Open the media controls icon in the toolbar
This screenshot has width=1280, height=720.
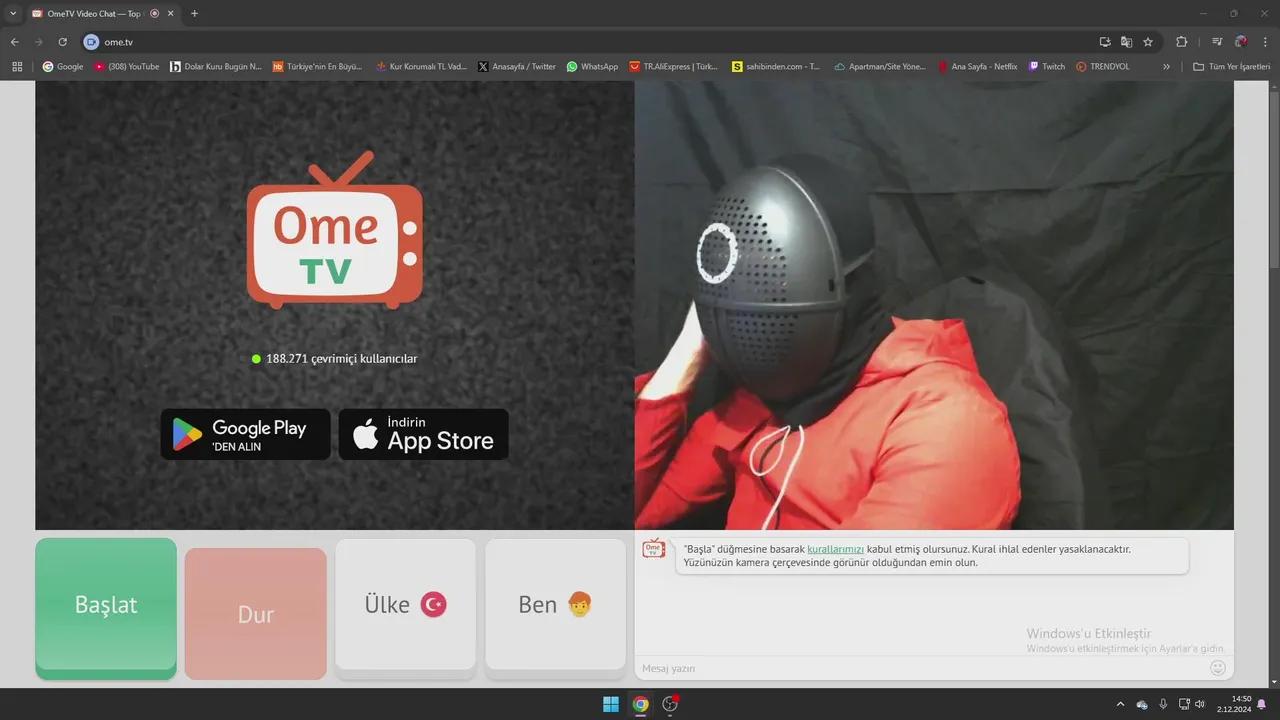[1217, 42]
